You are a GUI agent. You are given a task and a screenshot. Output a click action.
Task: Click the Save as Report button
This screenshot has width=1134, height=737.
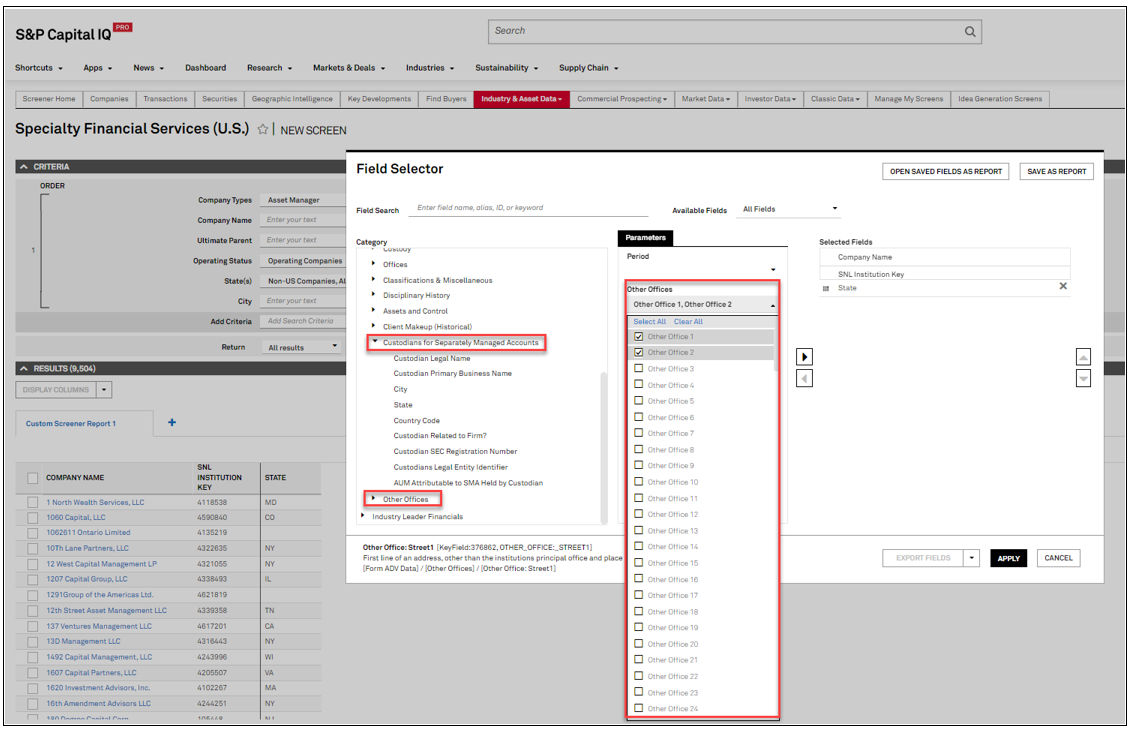click(x=1057, y=171)
